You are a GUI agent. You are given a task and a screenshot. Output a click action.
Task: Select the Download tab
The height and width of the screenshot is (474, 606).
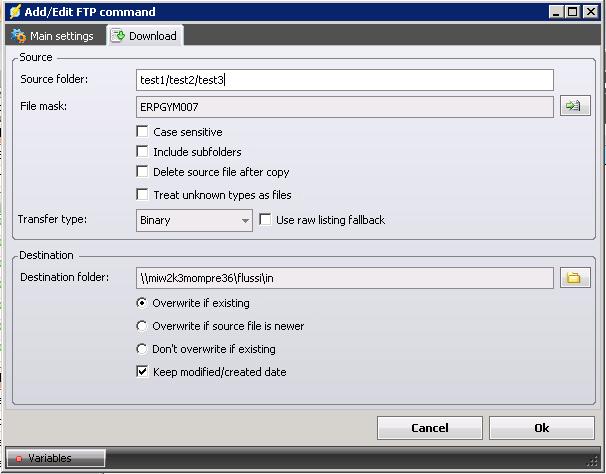(144, 36)
